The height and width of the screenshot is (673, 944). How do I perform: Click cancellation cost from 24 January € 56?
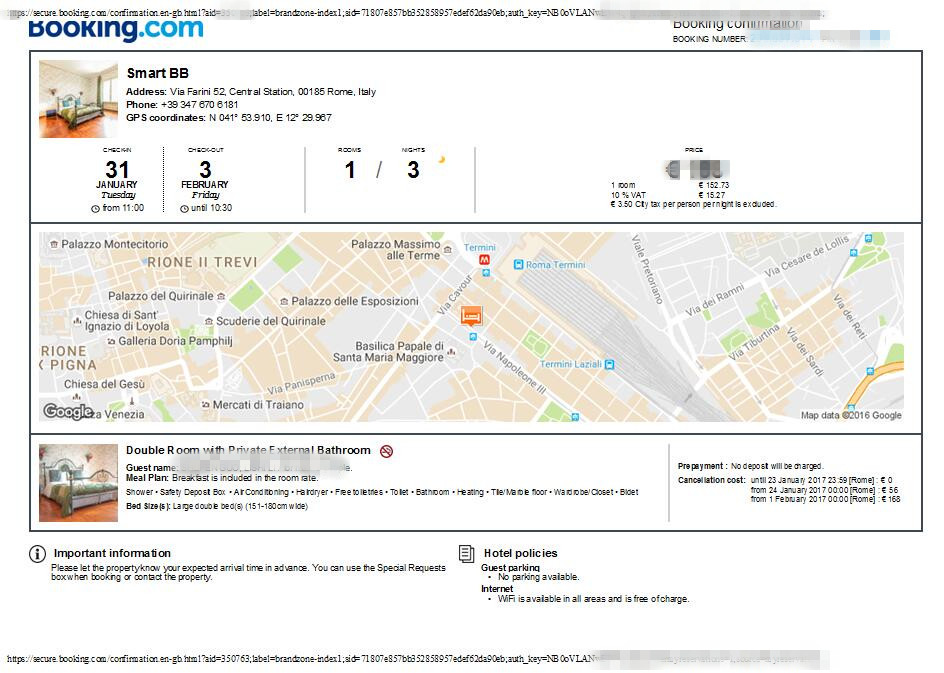click(824, 491)
